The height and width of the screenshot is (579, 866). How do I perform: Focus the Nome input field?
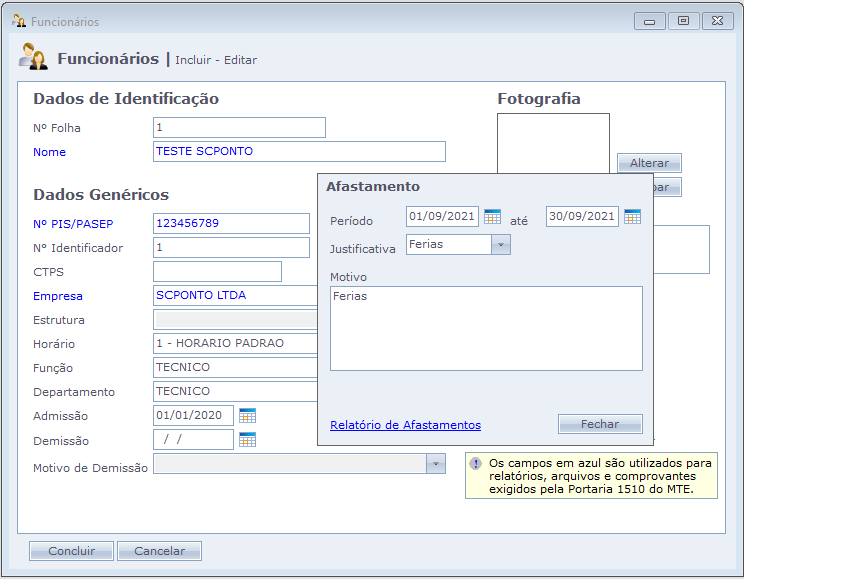click(299, 152)
